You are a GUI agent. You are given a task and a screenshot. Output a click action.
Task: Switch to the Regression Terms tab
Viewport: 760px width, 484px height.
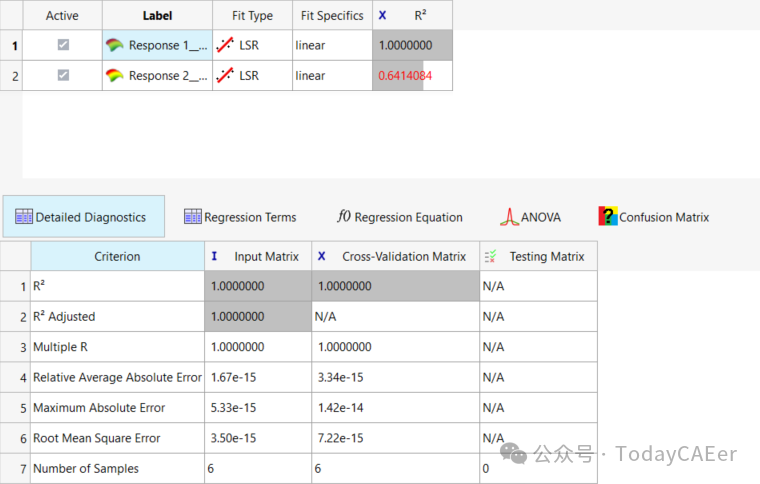point(240,217)
